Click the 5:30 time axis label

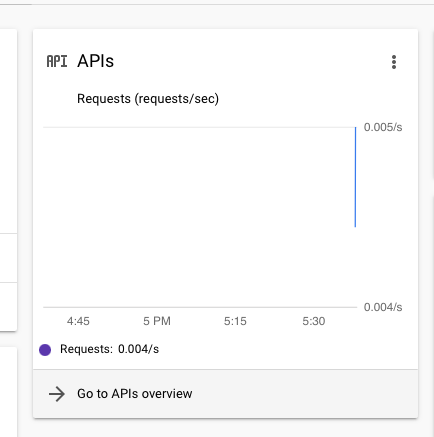tap(314, 321)
